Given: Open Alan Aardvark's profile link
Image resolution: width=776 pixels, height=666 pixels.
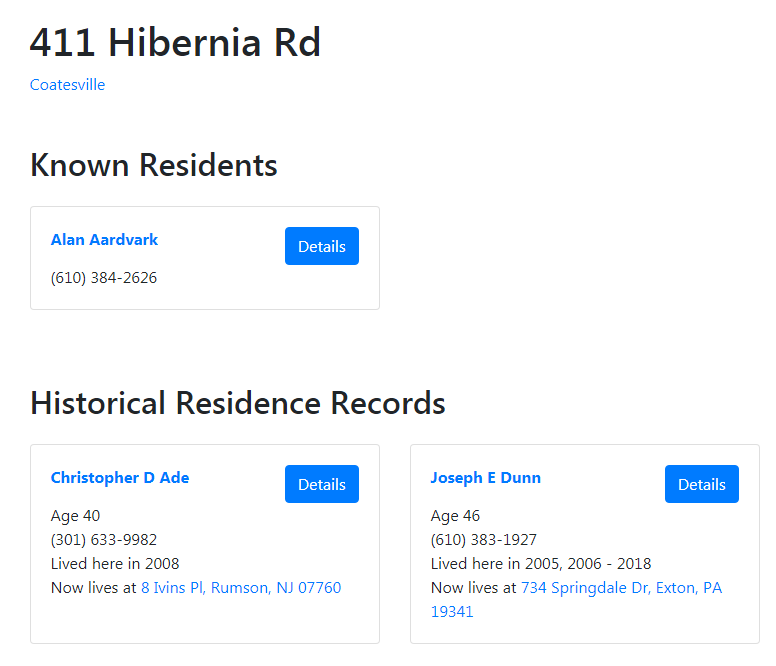Looking at the screenshot, I should (104, 239).
